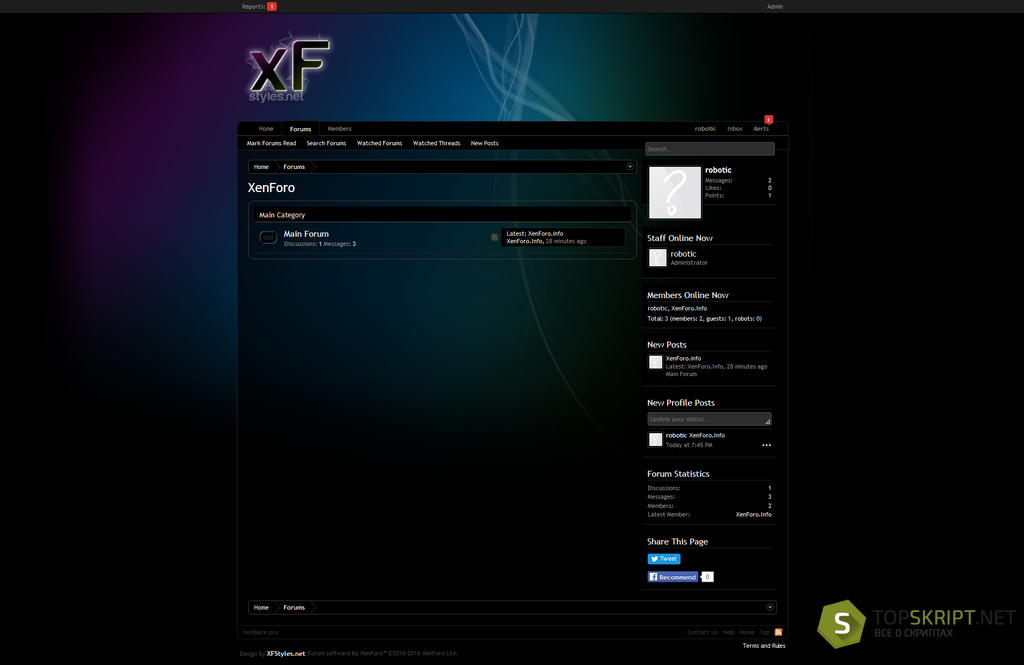Open the Main Forum link
This screenshot has width=1024, height=665.
click(306, 234)
